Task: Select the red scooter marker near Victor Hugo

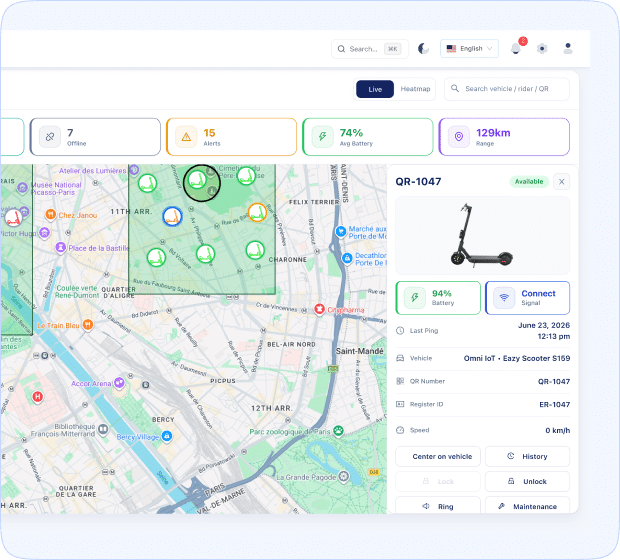Action: click(x=13, y=218)
